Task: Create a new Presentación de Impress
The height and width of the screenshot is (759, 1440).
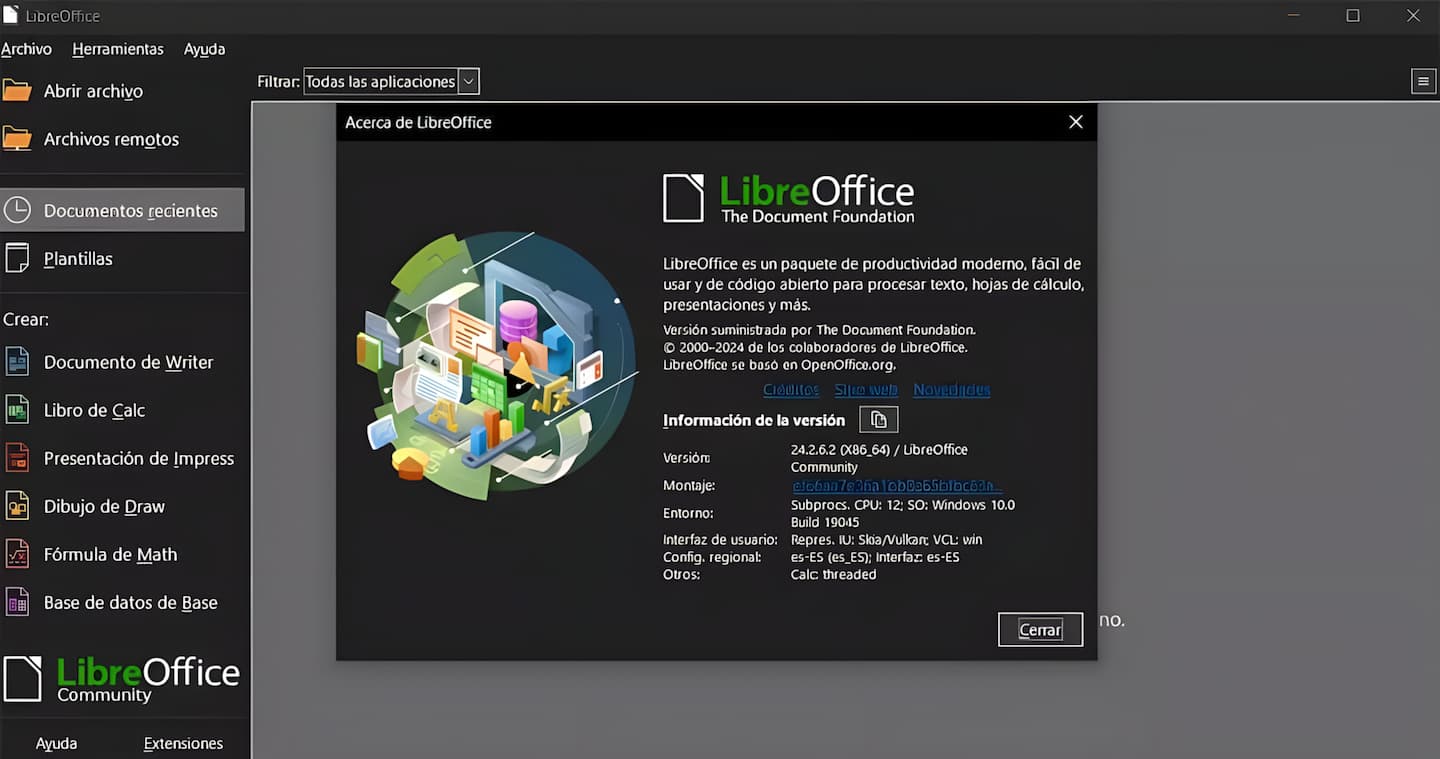Action: click(138, 458)
